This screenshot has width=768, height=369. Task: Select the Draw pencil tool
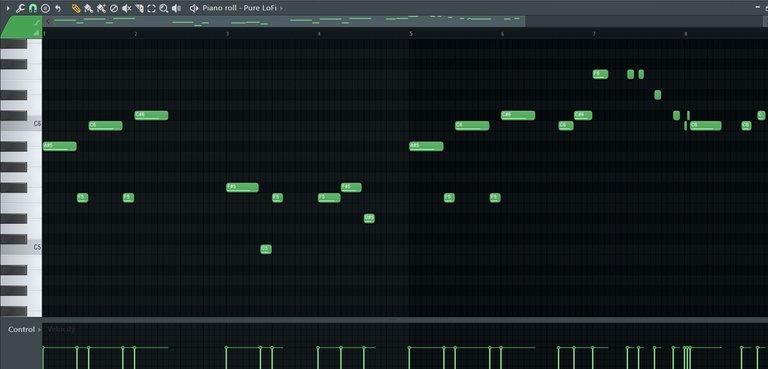[76, 8]
